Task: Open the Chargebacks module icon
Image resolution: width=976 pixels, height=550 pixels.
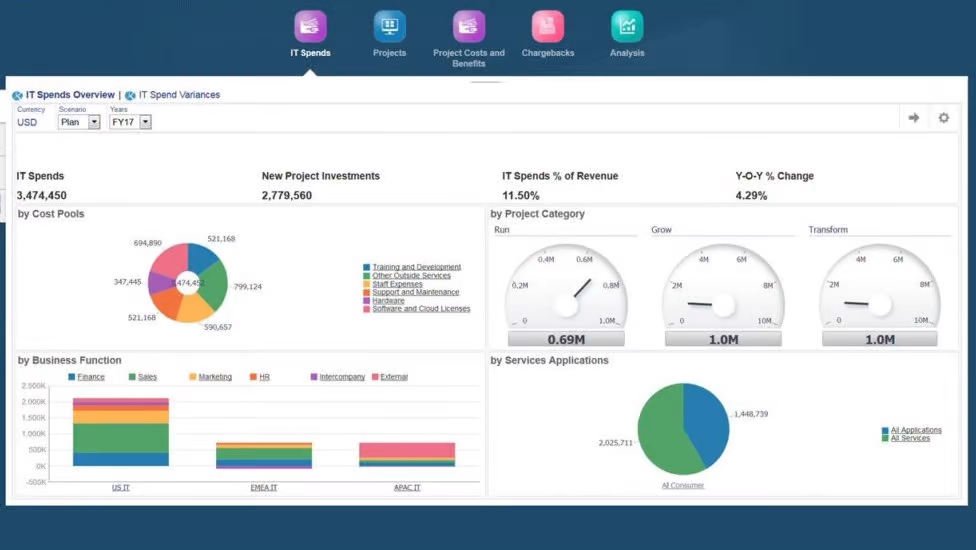Action: coord(548,27)
